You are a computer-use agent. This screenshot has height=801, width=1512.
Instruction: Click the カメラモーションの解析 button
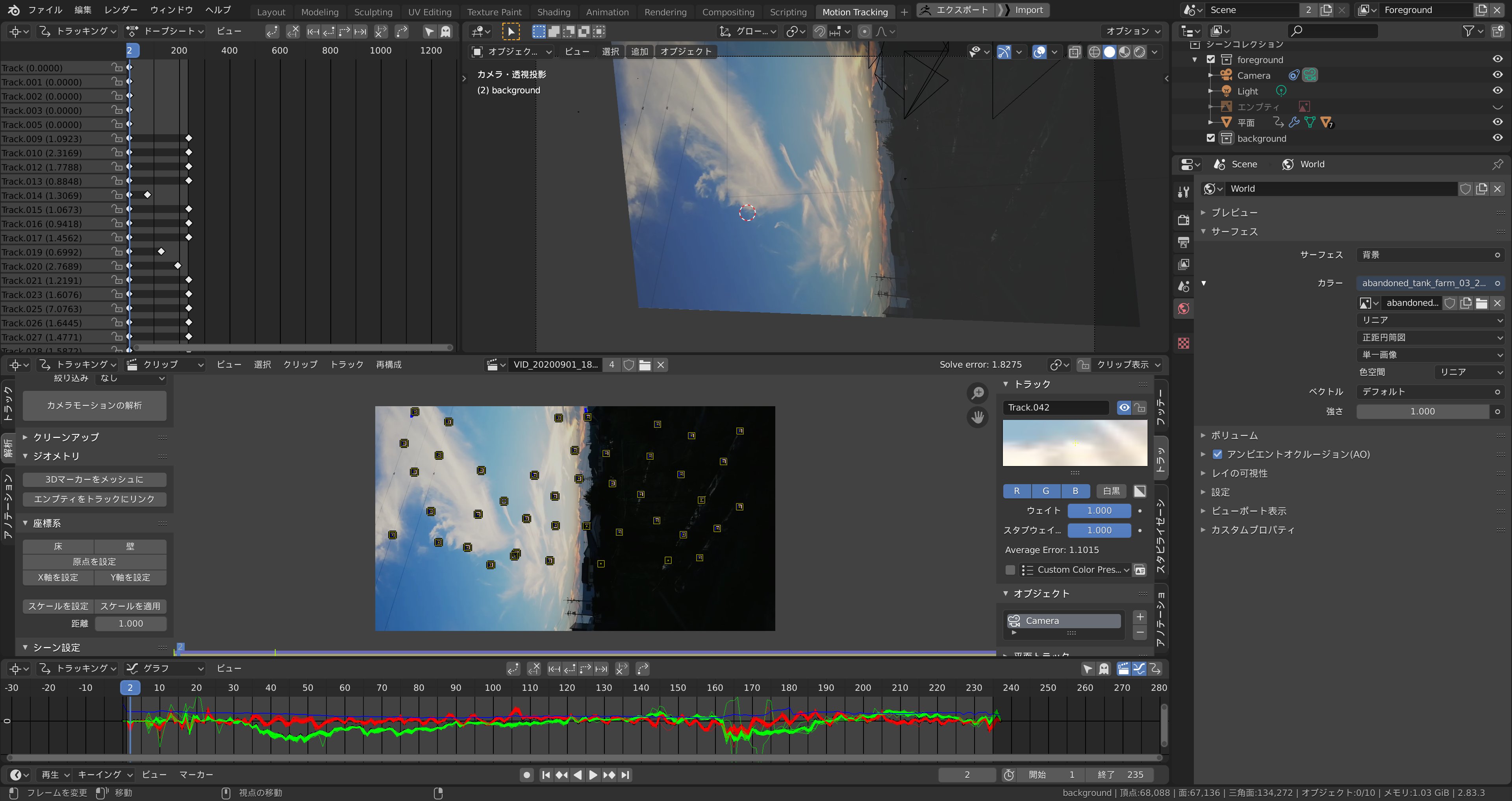point(94,405)
